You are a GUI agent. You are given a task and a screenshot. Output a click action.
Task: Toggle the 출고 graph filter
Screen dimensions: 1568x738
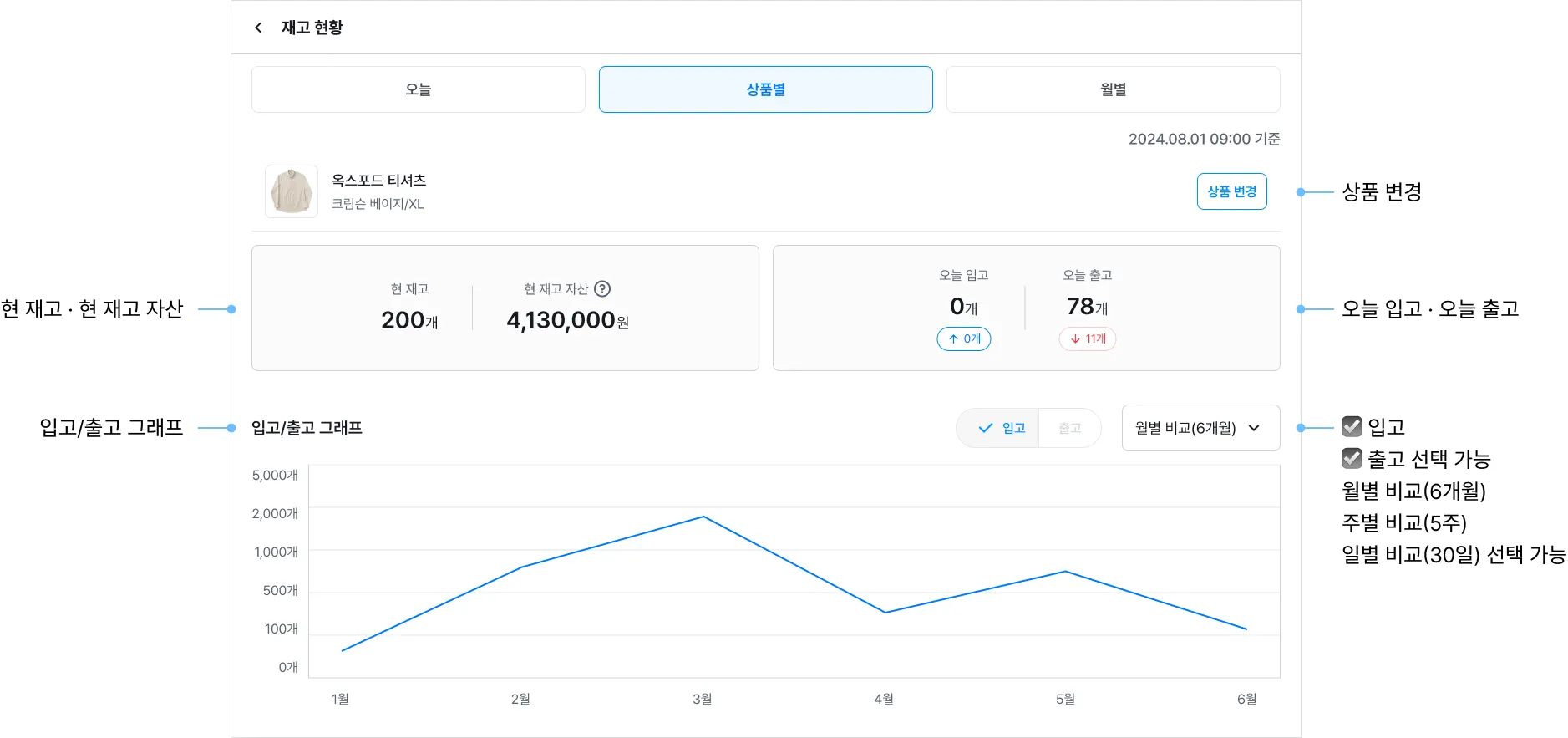click(x=1070, y=428)
